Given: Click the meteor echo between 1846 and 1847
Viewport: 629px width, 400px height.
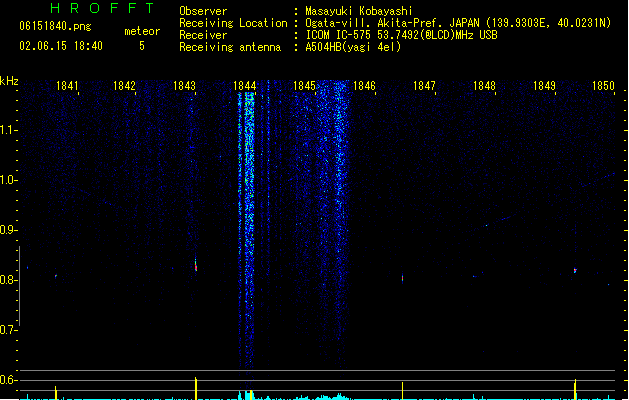Looking at the screenshot, I should coord(402,278).
